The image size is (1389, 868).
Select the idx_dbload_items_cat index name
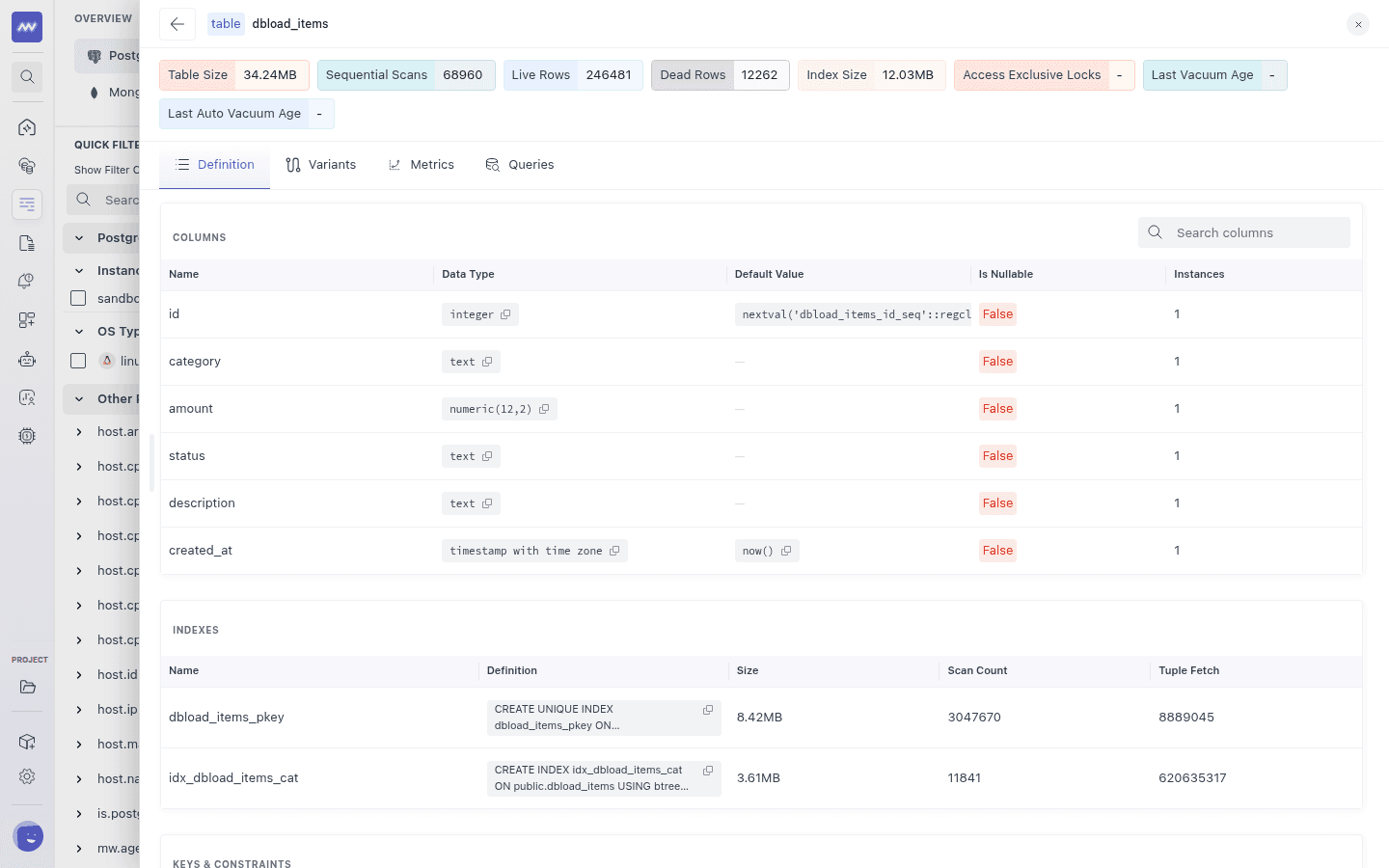coord(233,778)
